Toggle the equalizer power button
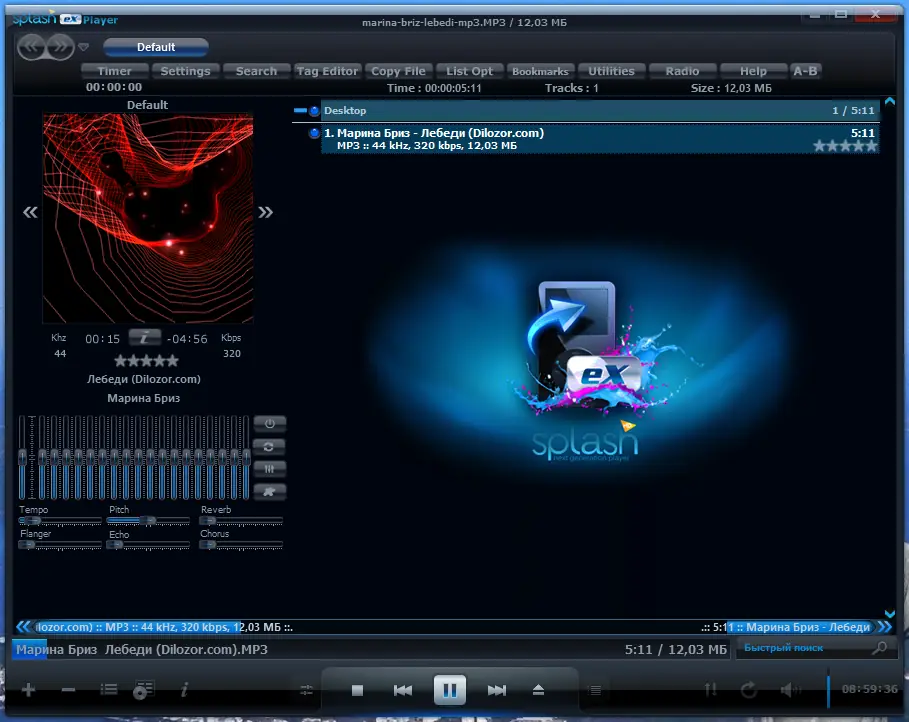The width and height of the screenshot is (909, 722). click(269, 423)
